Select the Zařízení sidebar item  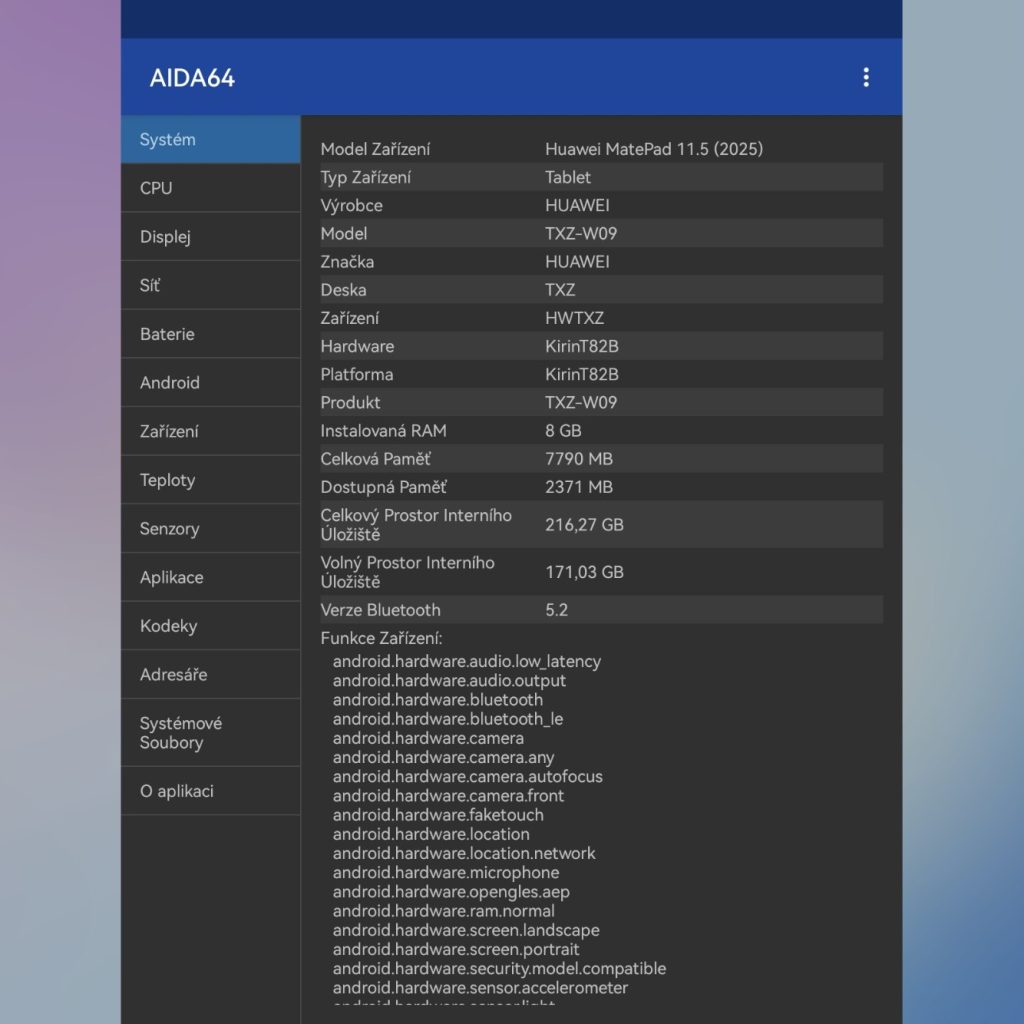pos(210,432)
